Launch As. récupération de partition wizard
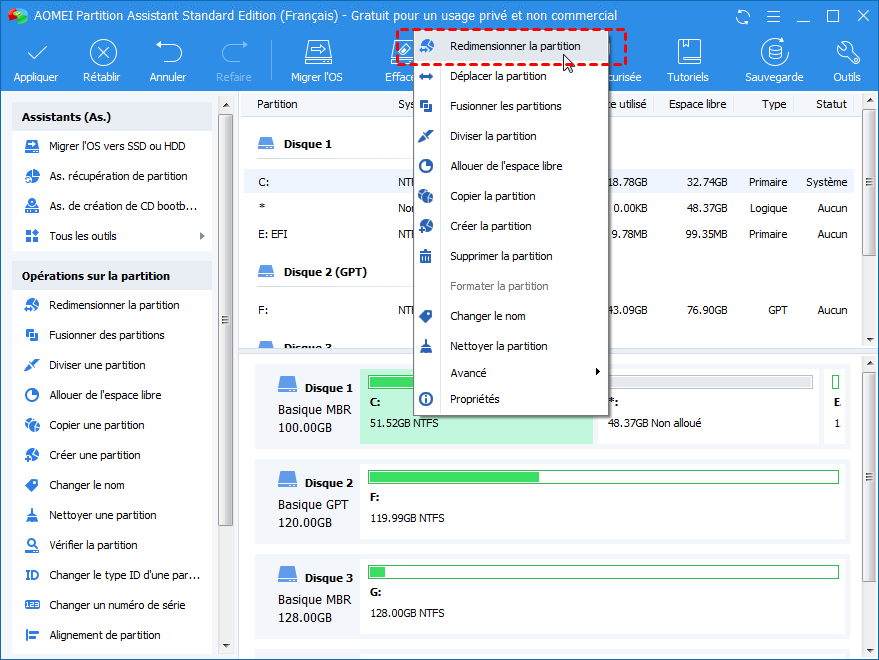Screen dimensions: 879x660 click(112, 176)
